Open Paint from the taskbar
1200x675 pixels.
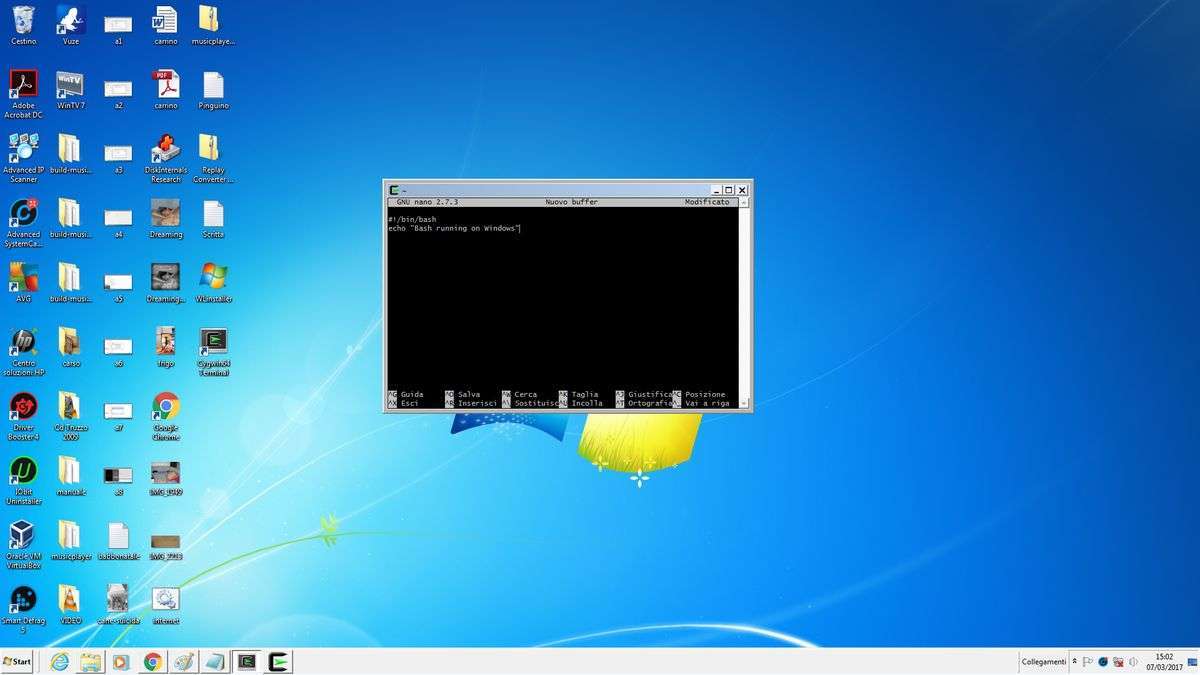(x=183, y=661)
